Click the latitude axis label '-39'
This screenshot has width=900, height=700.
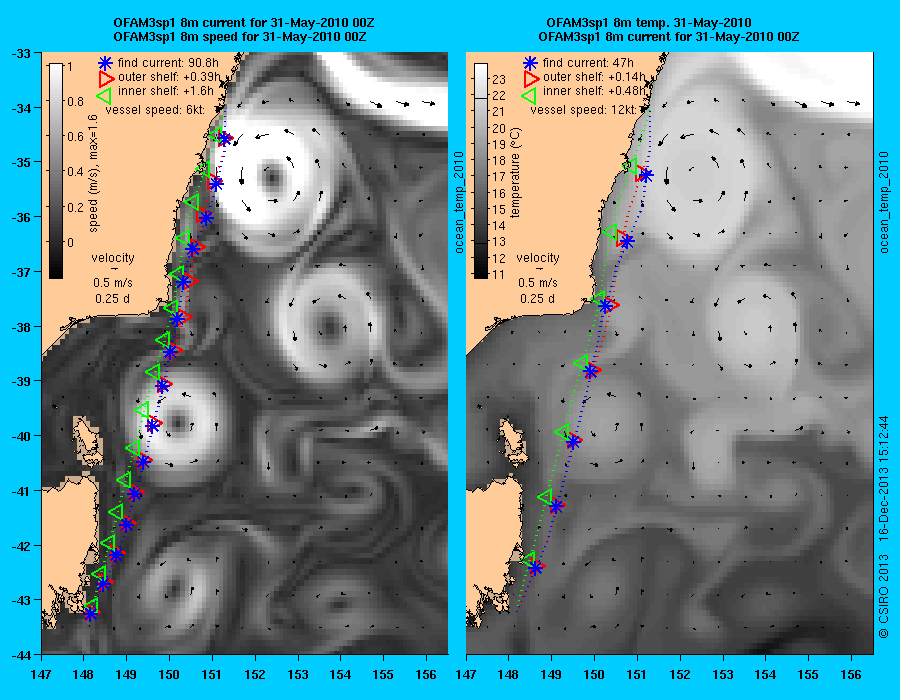(x=20, y=381)
